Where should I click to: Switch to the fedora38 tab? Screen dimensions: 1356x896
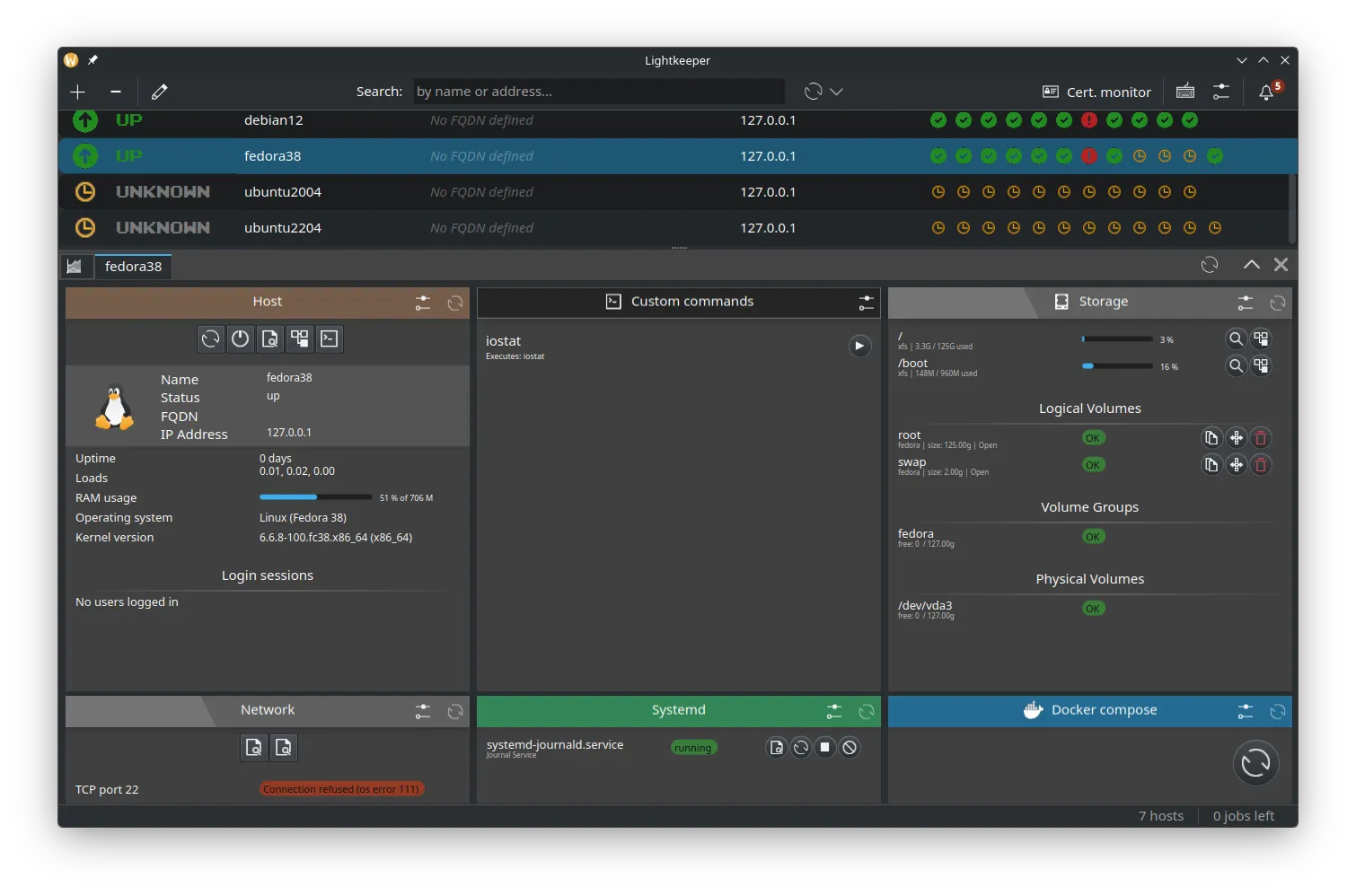(133, 267)
